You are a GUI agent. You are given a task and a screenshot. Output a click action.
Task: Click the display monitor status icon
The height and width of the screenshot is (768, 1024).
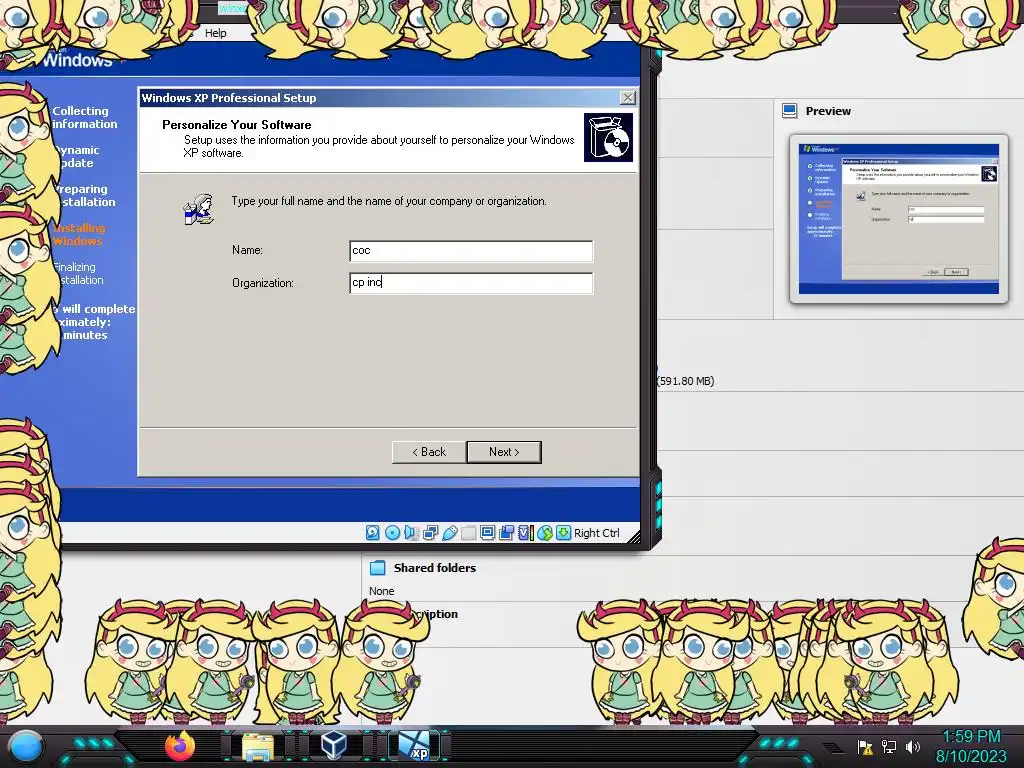(x=487, y=533)
